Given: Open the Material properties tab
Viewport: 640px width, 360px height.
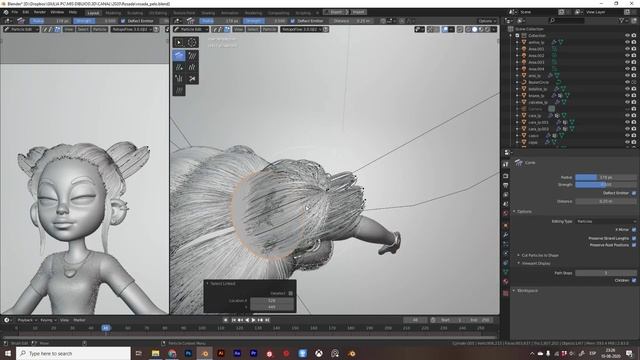Looking at the screenshot, I should [x=506, y=282].
